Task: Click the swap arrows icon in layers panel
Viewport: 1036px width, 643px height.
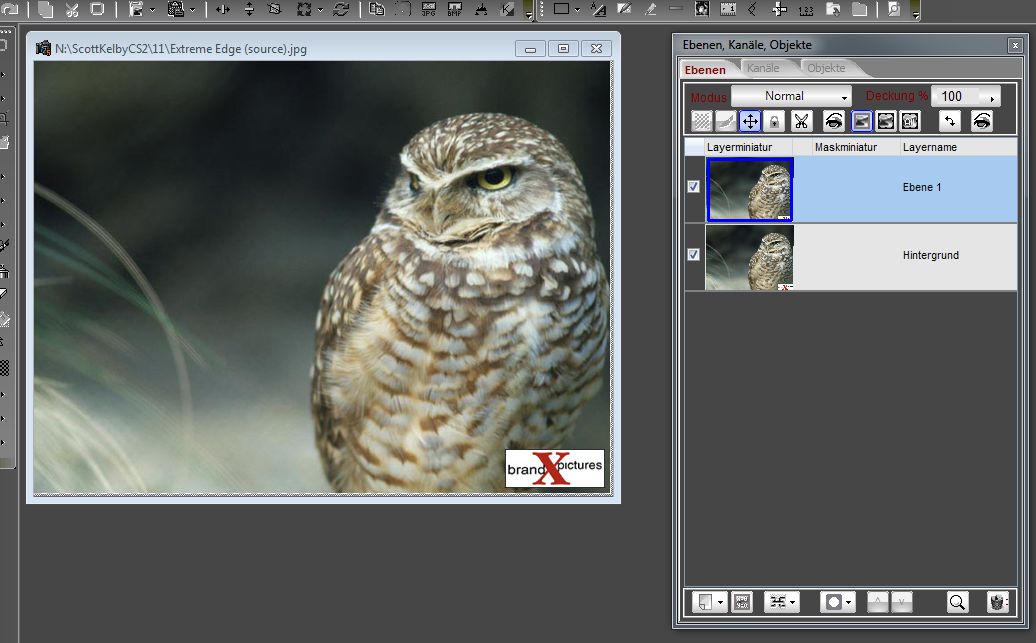Action: 949,121
